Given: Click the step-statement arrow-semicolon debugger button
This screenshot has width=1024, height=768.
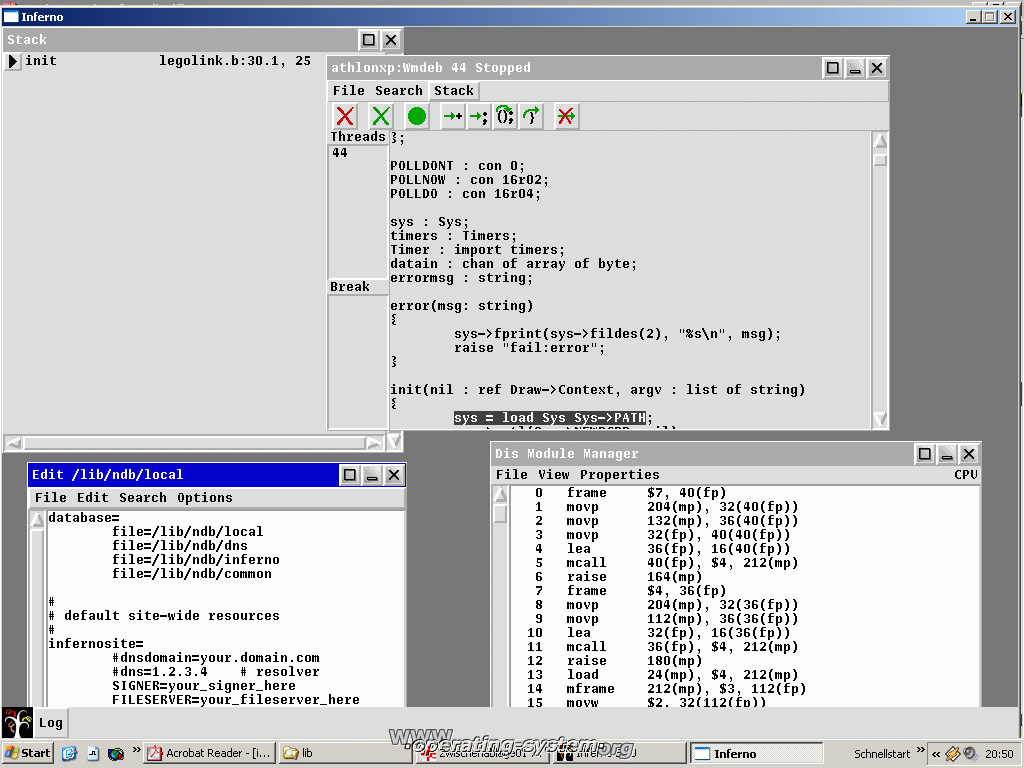Looking at the screenshot, I should [479, 116].
